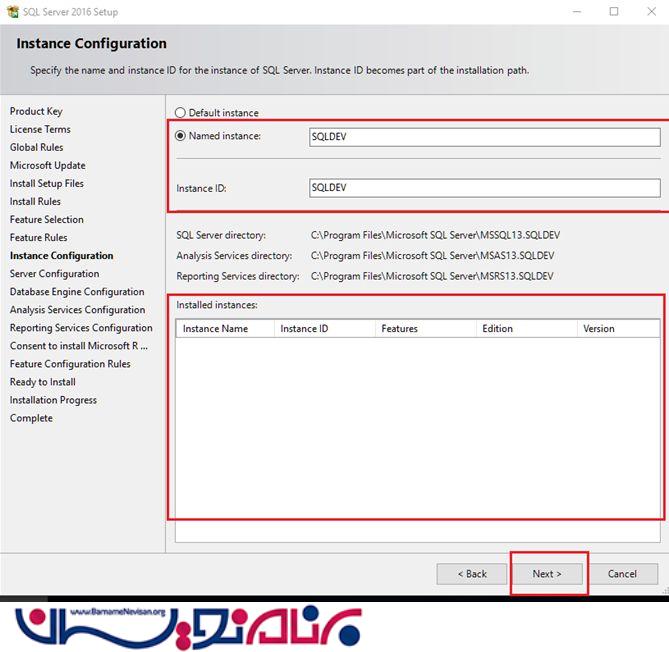Image resolution: width=669 pixels, height=652 pixels.
Task: Click the Named instance text field
Action: click(x=484, y=137)
